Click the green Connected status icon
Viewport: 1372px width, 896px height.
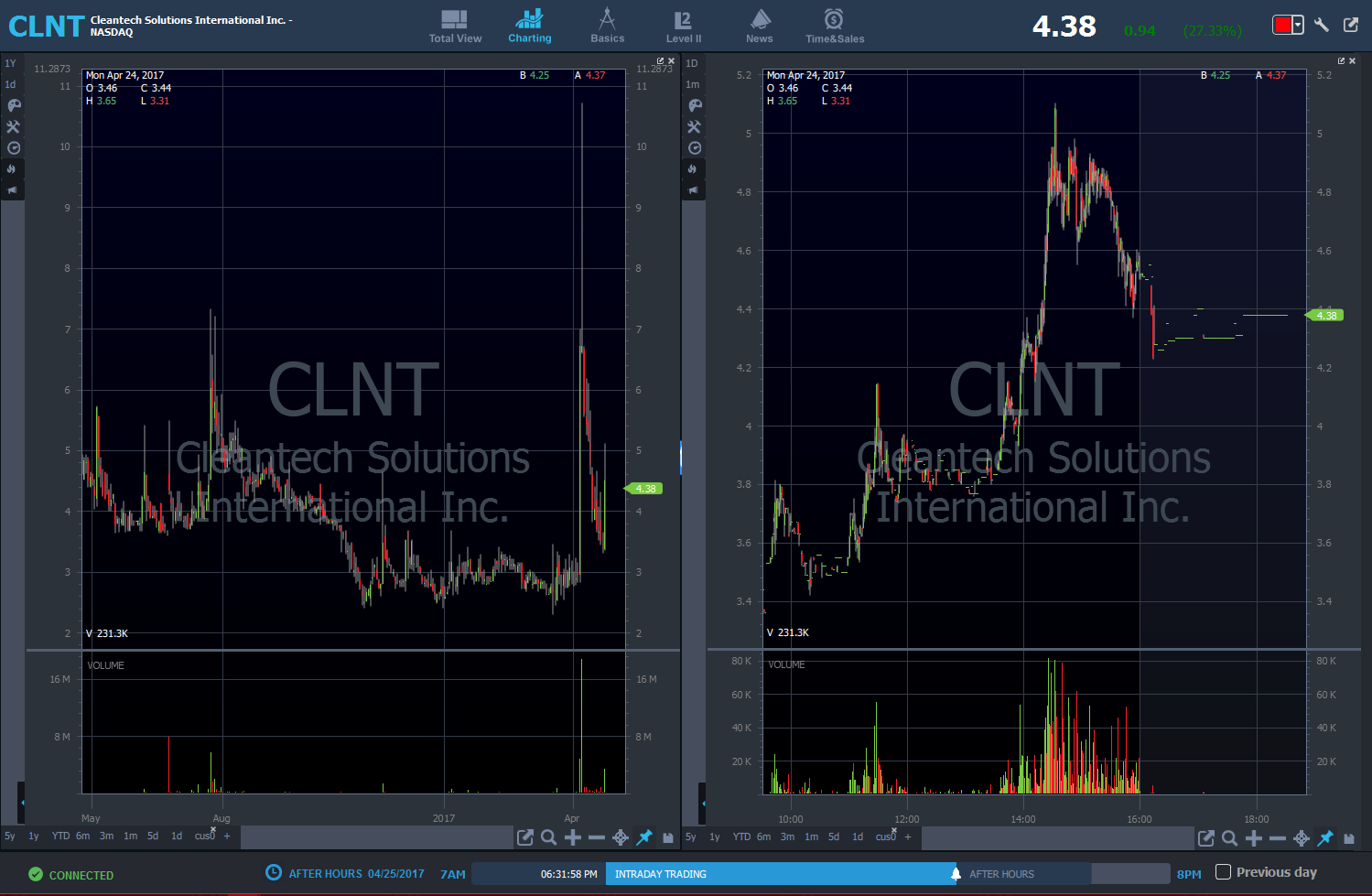tap(36, 874)
